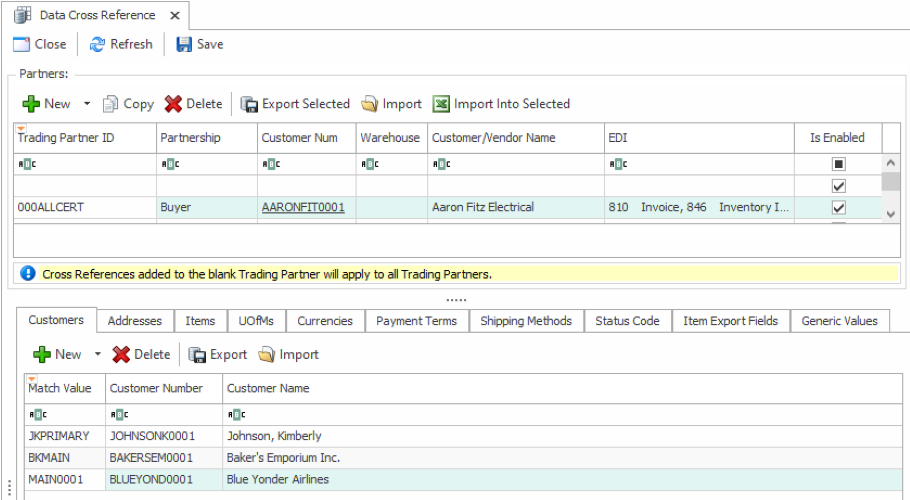The width and height of the screenshot is (910, 500).
Task: Delete the selected trading partner
Action: (193, 104)
